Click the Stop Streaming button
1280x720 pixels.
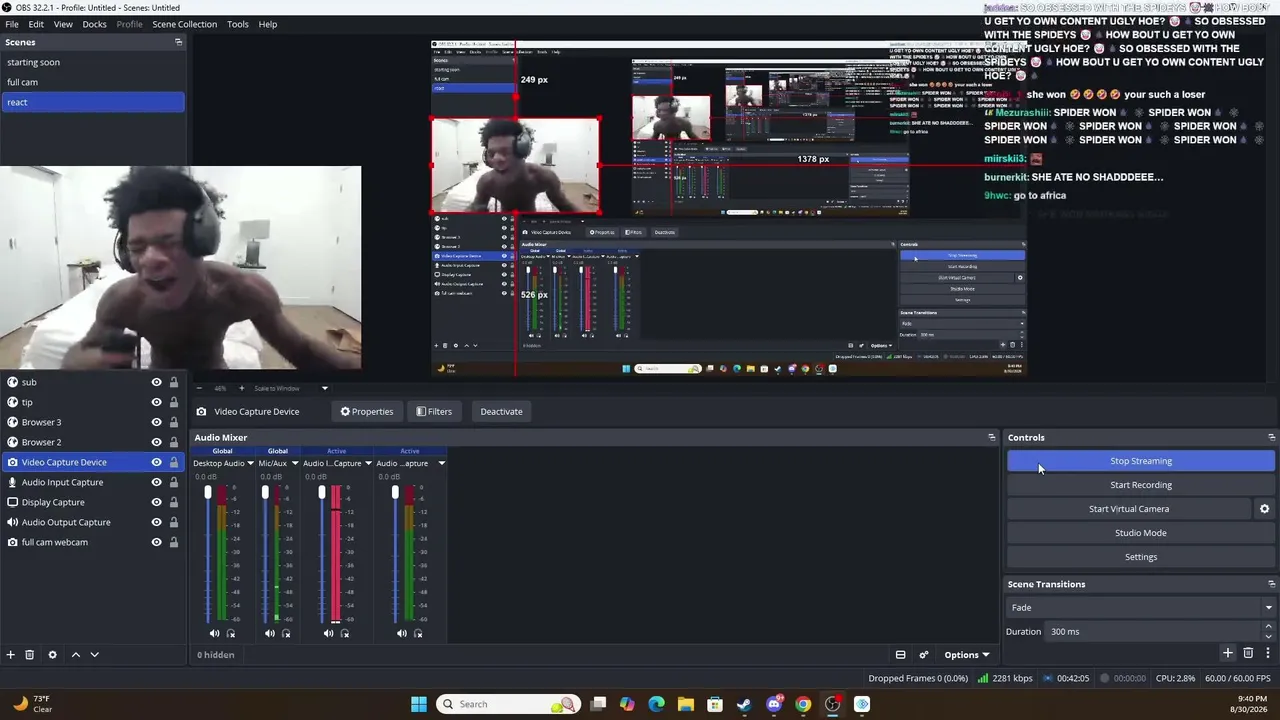tap(1141, 461)
